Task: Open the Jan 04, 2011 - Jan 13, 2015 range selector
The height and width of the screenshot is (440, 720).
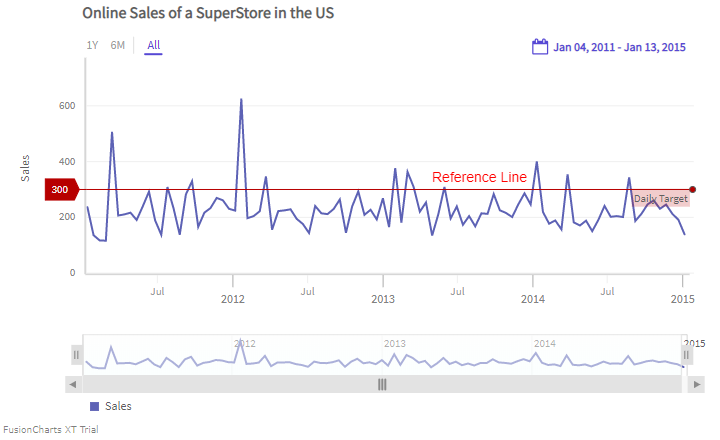Action: click(619, 47)
